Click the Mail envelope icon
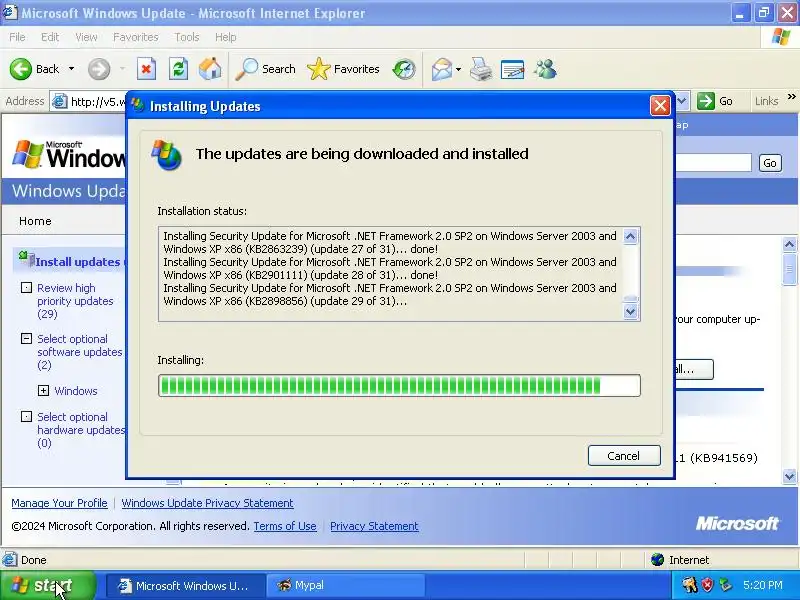 (x=442, y=69)
